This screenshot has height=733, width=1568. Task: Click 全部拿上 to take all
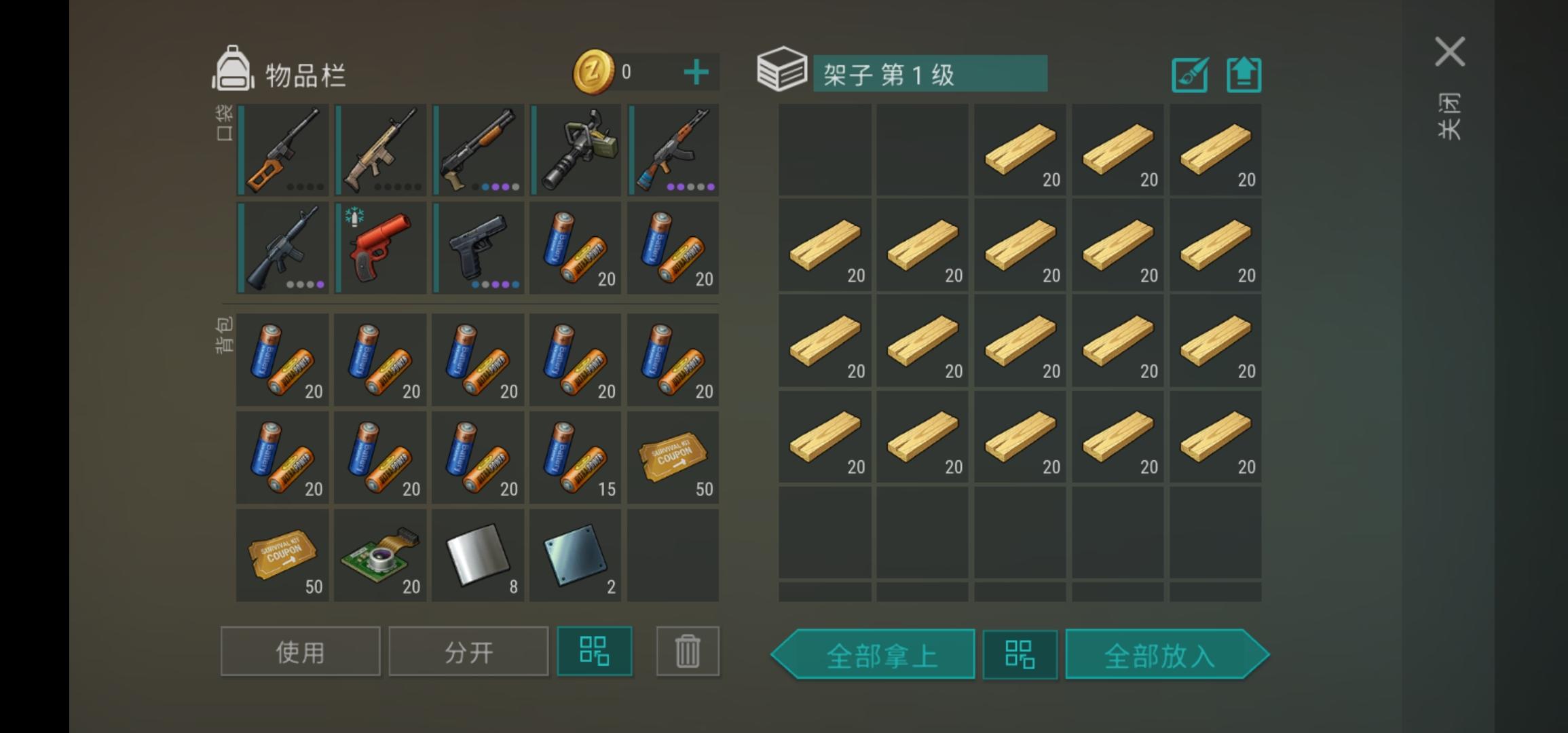[873, 654]
